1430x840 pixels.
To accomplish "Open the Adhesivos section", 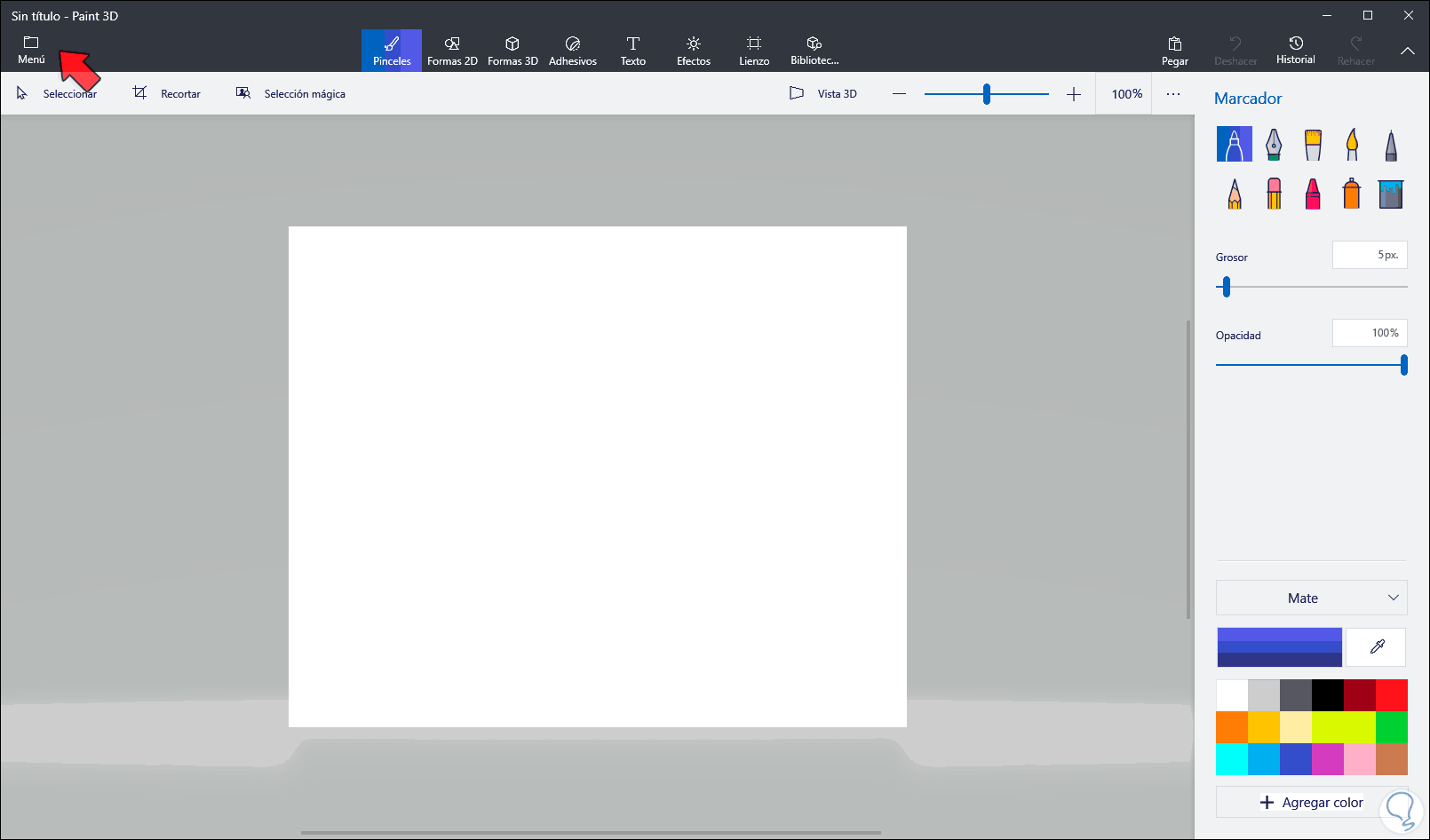I will pyautogui.click(x=572, y=50).
